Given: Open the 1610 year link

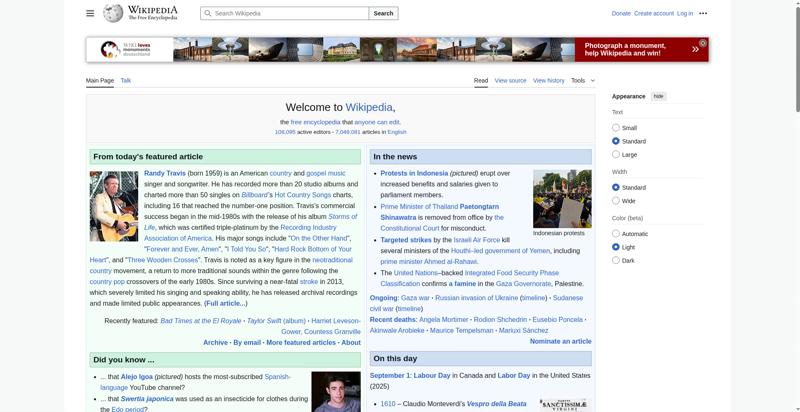Looking at the screenshot, I should (x=388, y=404).
